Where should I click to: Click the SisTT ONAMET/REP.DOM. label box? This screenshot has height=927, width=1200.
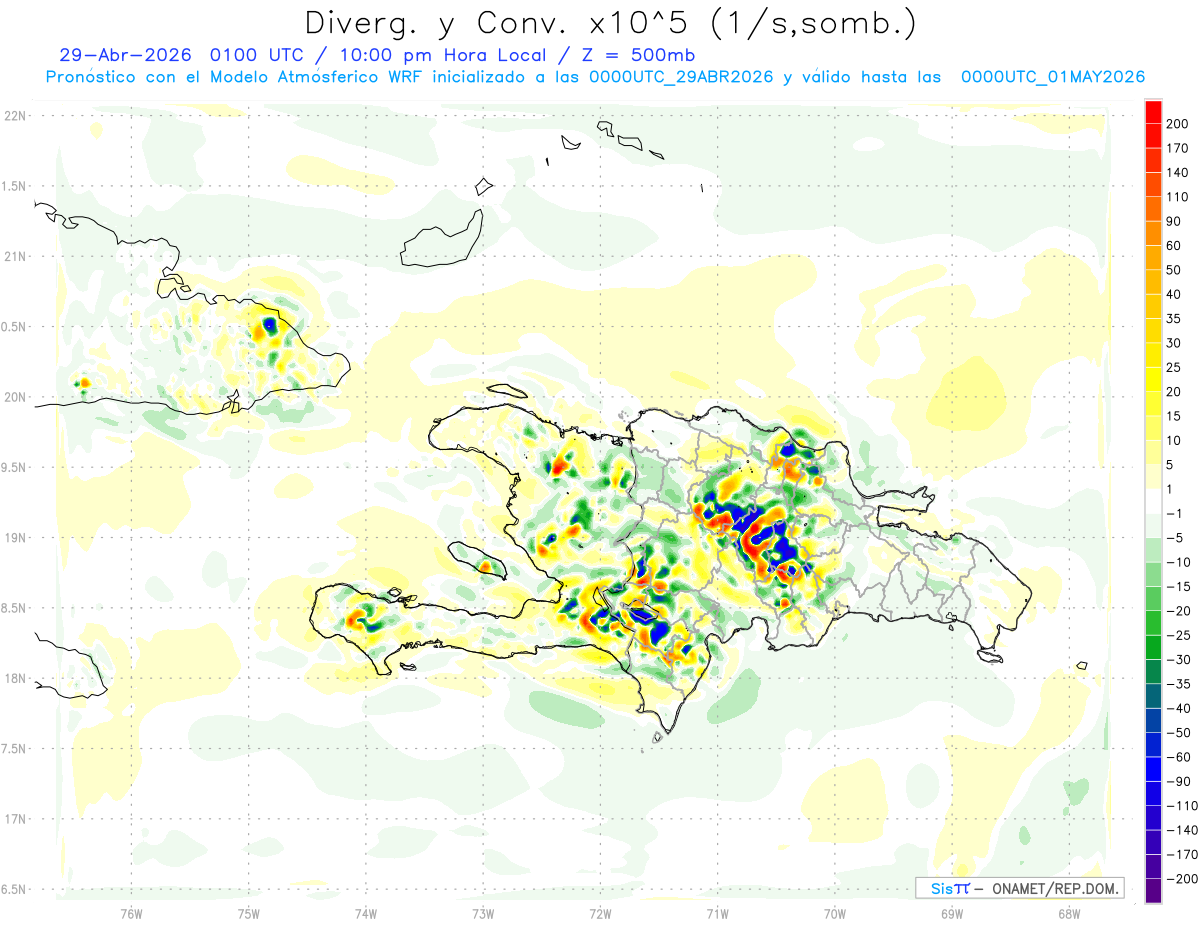[1020, 888]
